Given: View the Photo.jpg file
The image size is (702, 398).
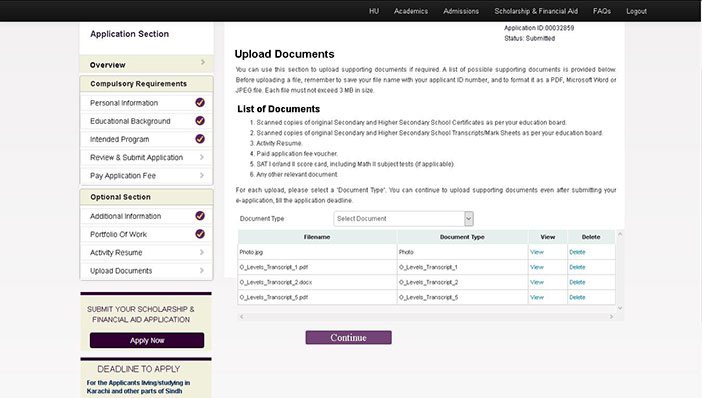Looking at the screenshot, I should 537,252.
